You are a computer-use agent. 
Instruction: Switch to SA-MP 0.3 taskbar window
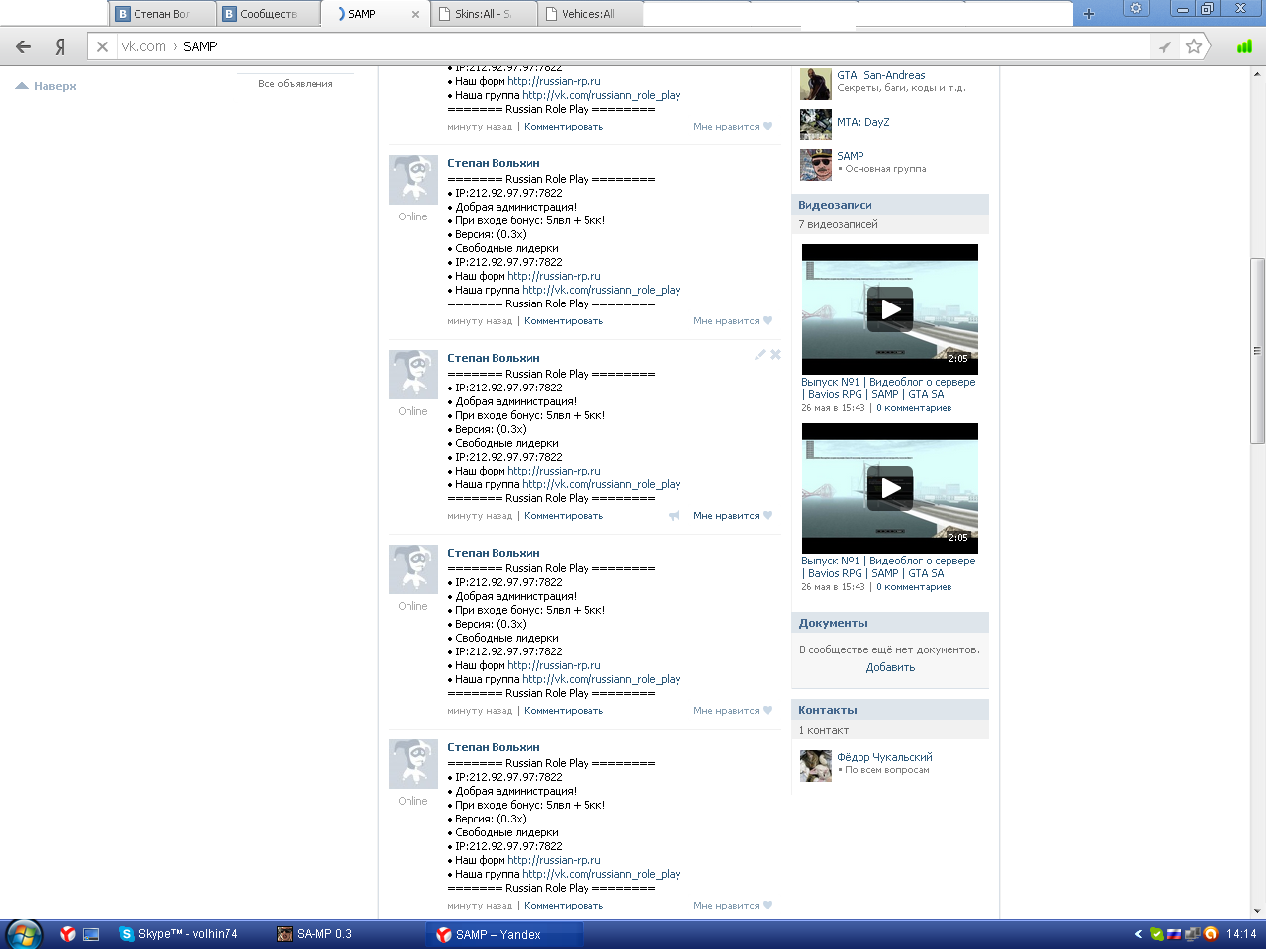344,934
